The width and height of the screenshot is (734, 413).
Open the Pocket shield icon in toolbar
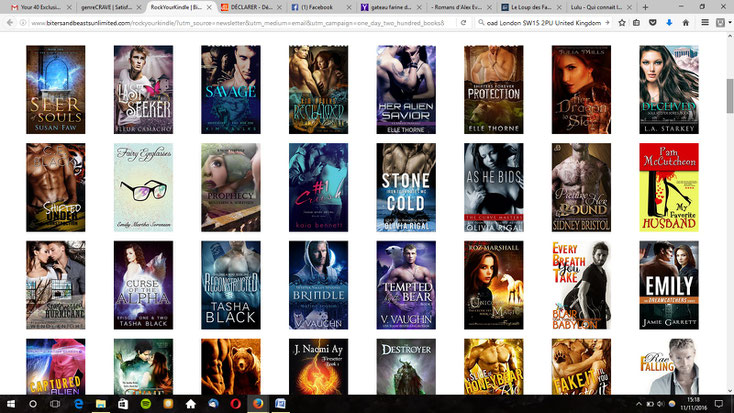point(653,22)
